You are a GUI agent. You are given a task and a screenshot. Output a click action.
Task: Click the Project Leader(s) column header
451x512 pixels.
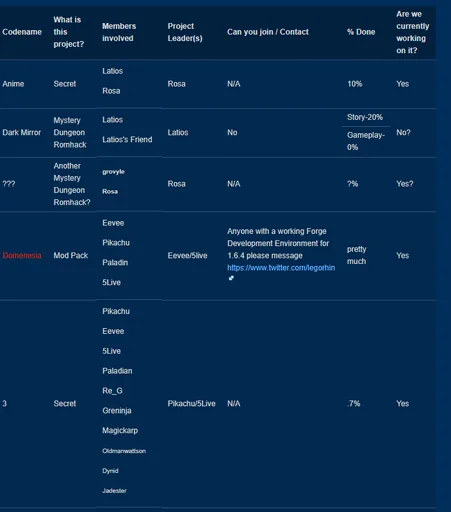[x=185, y=32]
